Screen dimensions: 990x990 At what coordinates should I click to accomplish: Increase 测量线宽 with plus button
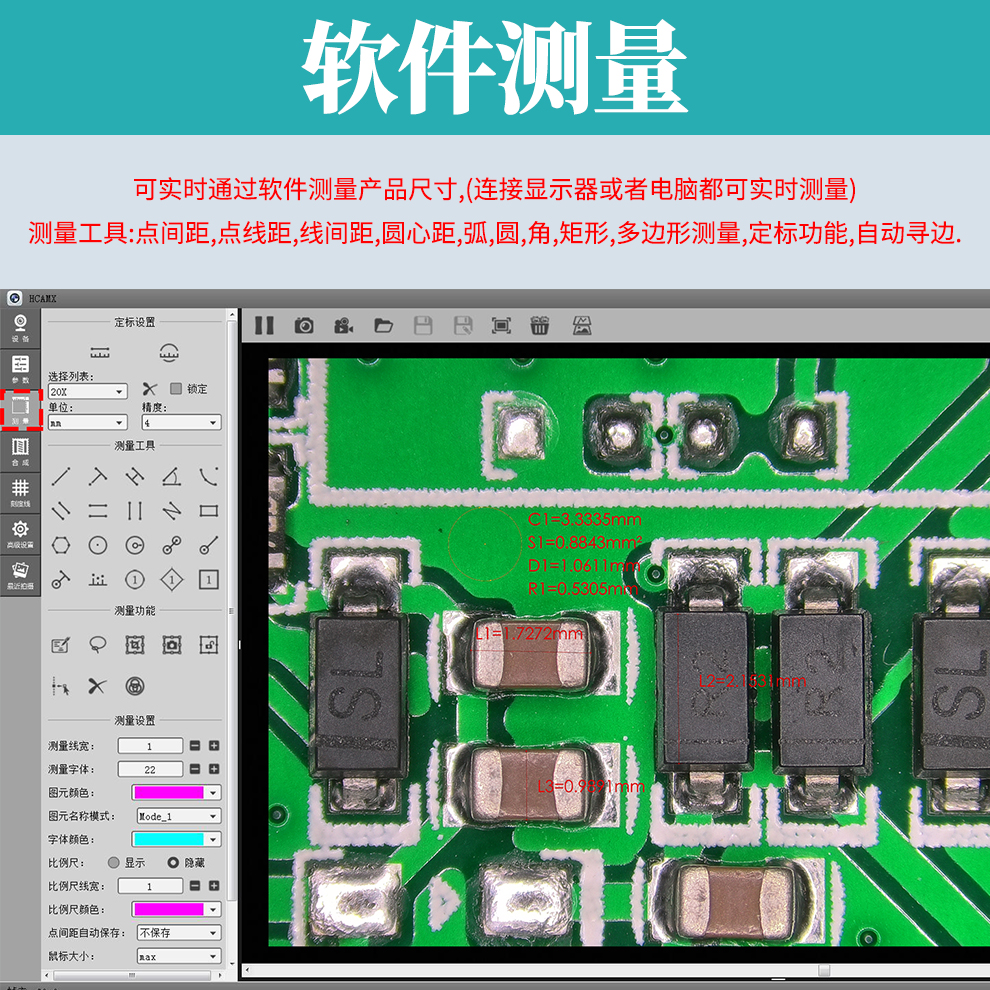213,746
